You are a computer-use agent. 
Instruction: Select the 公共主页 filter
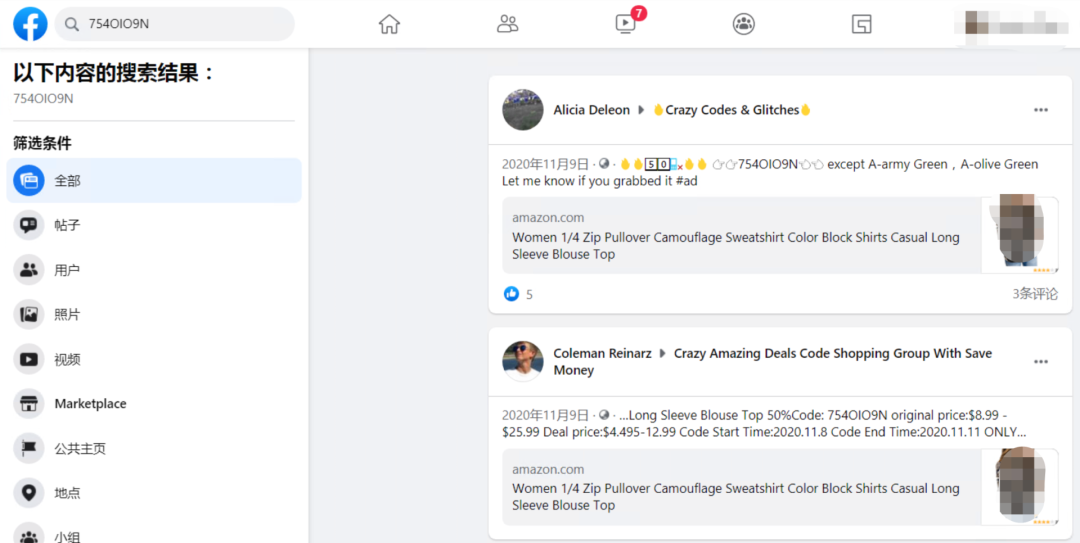pyautogui.click(x=154, y=449)
